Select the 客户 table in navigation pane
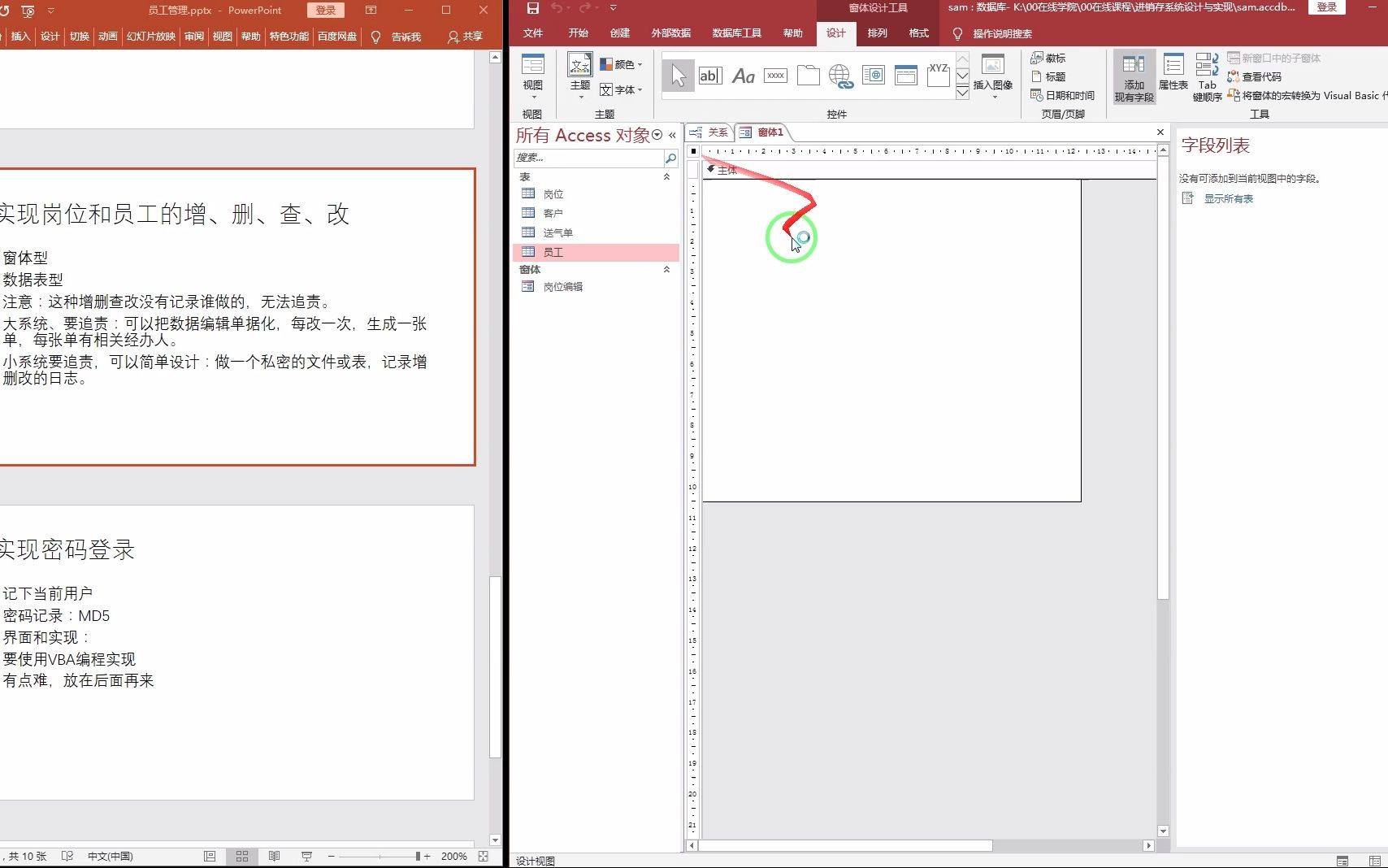The width and height of the screenshot is (1388, 868). [x=597, y=213]
